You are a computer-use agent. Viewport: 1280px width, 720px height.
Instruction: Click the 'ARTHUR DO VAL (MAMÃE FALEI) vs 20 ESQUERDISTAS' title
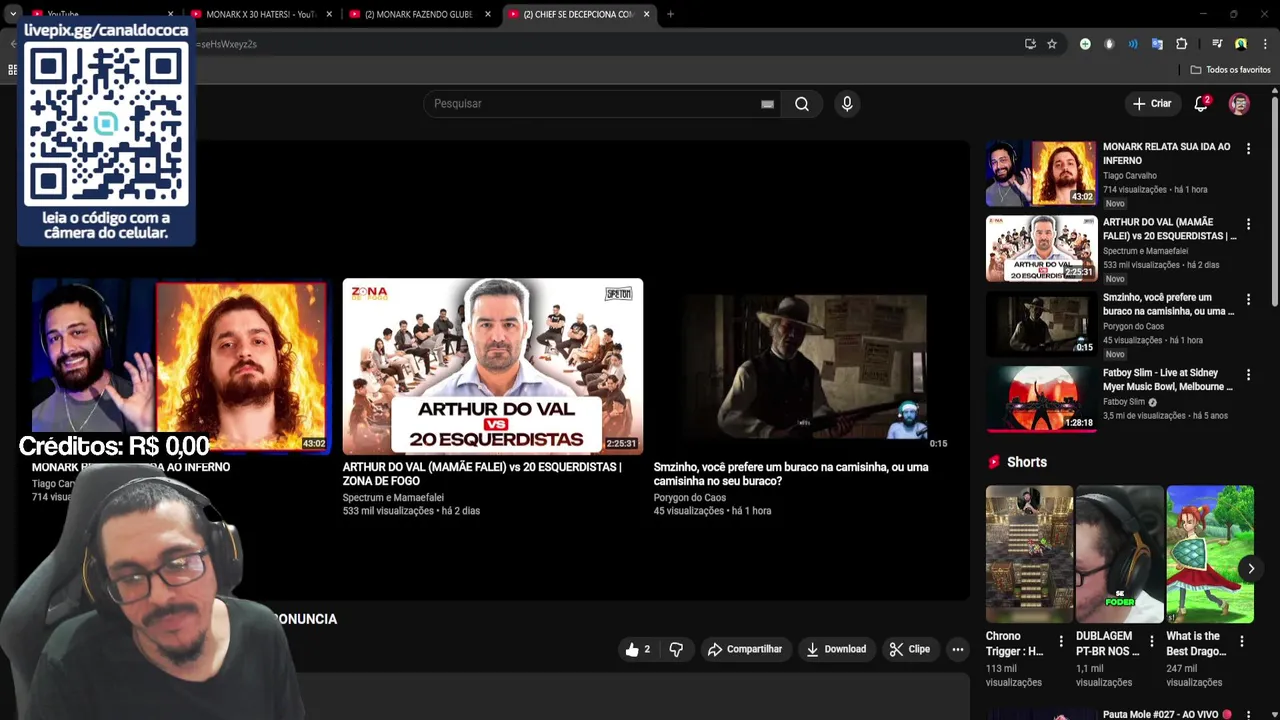[x=482, y=474]
